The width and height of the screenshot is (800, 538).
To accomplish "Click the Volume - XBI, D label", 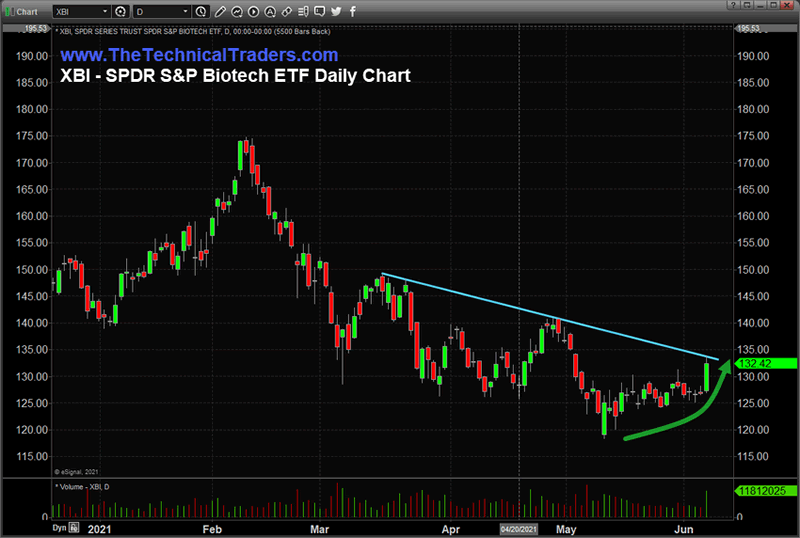I will 83,487.
